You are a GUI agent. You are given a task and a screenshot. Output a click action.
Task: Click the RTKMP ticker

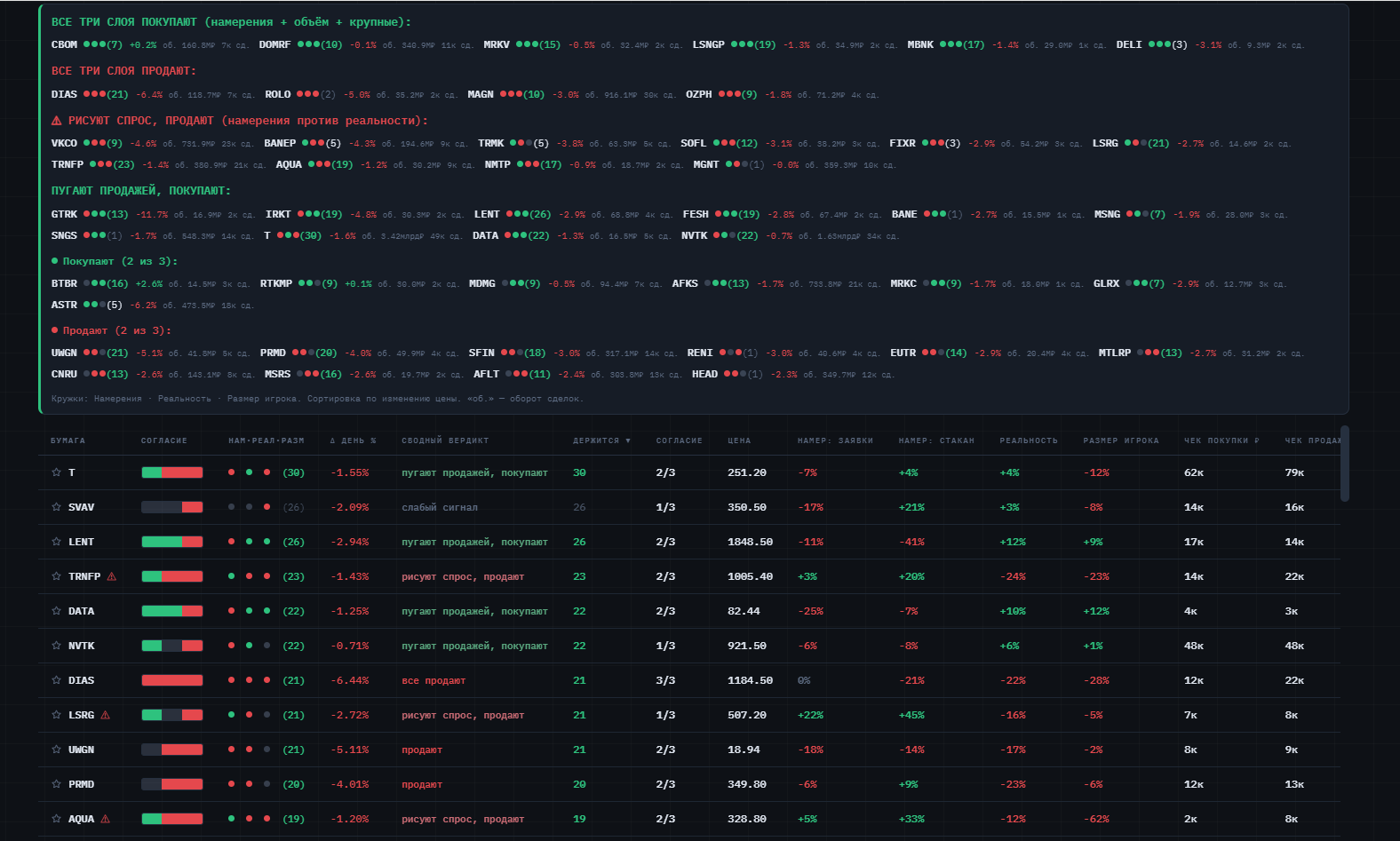click(x=276, y=283)
